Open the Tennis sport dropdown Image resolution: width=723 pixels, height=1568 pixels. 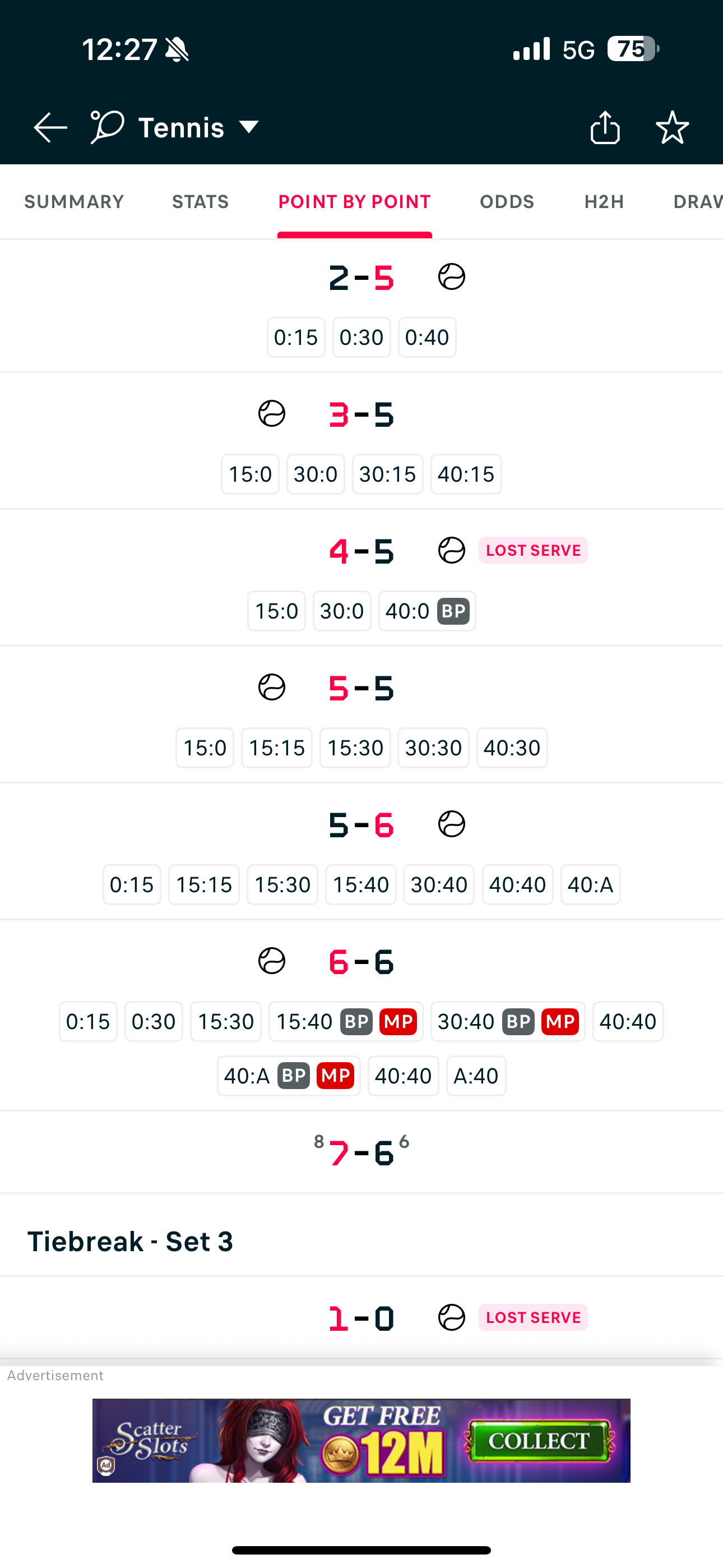coord(199,127)
